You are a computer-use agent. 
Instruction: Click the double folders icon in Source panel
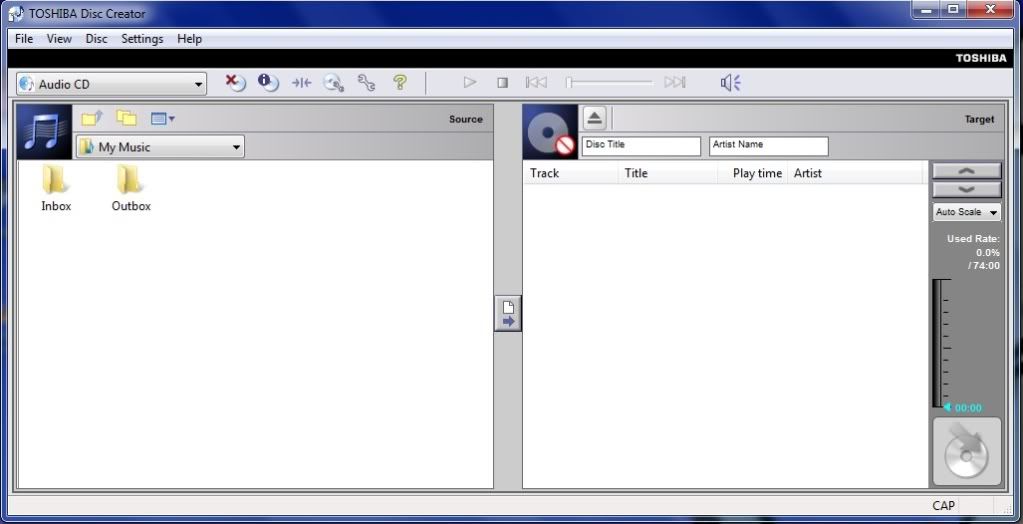(x=127, y=118)
